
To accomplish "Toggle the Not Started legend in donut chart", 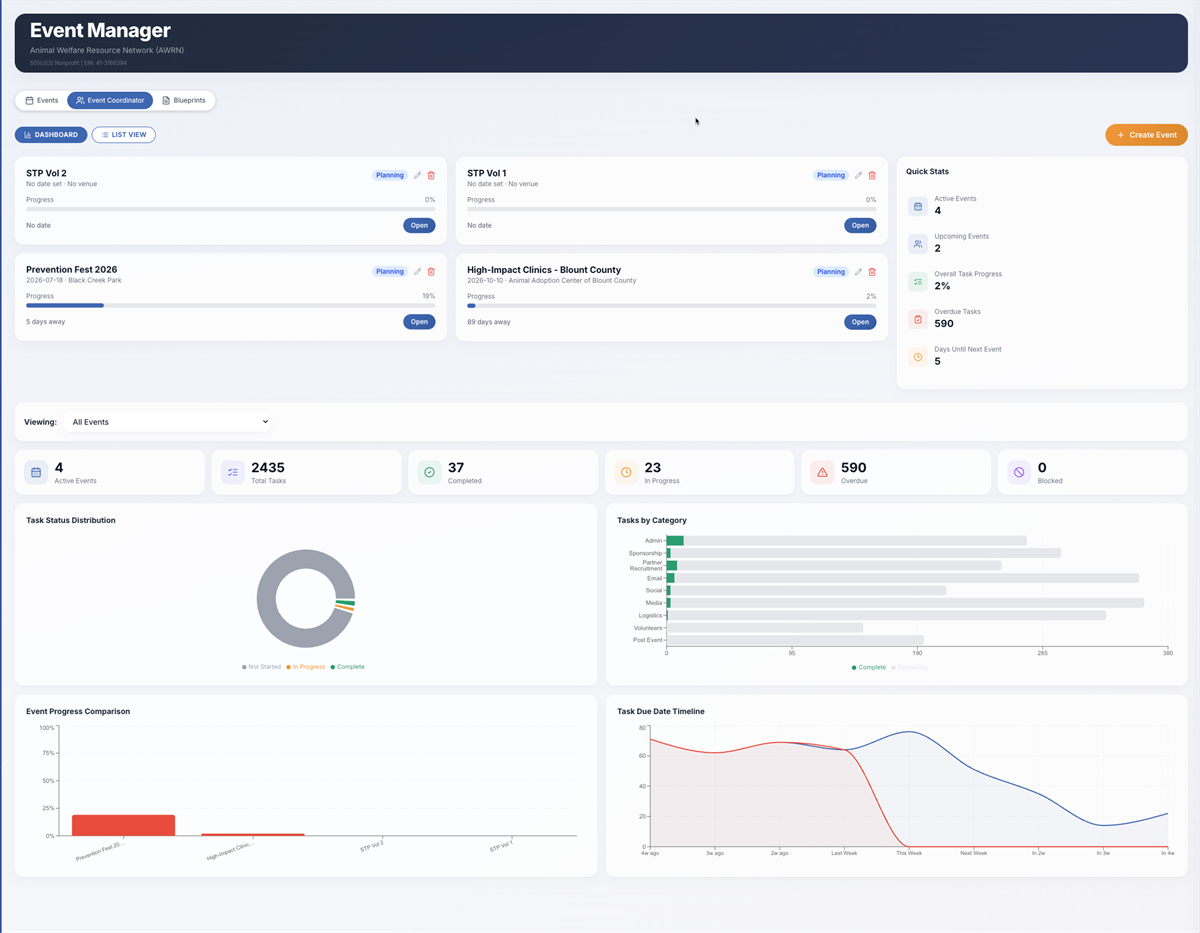I will [x=261, y=666].
